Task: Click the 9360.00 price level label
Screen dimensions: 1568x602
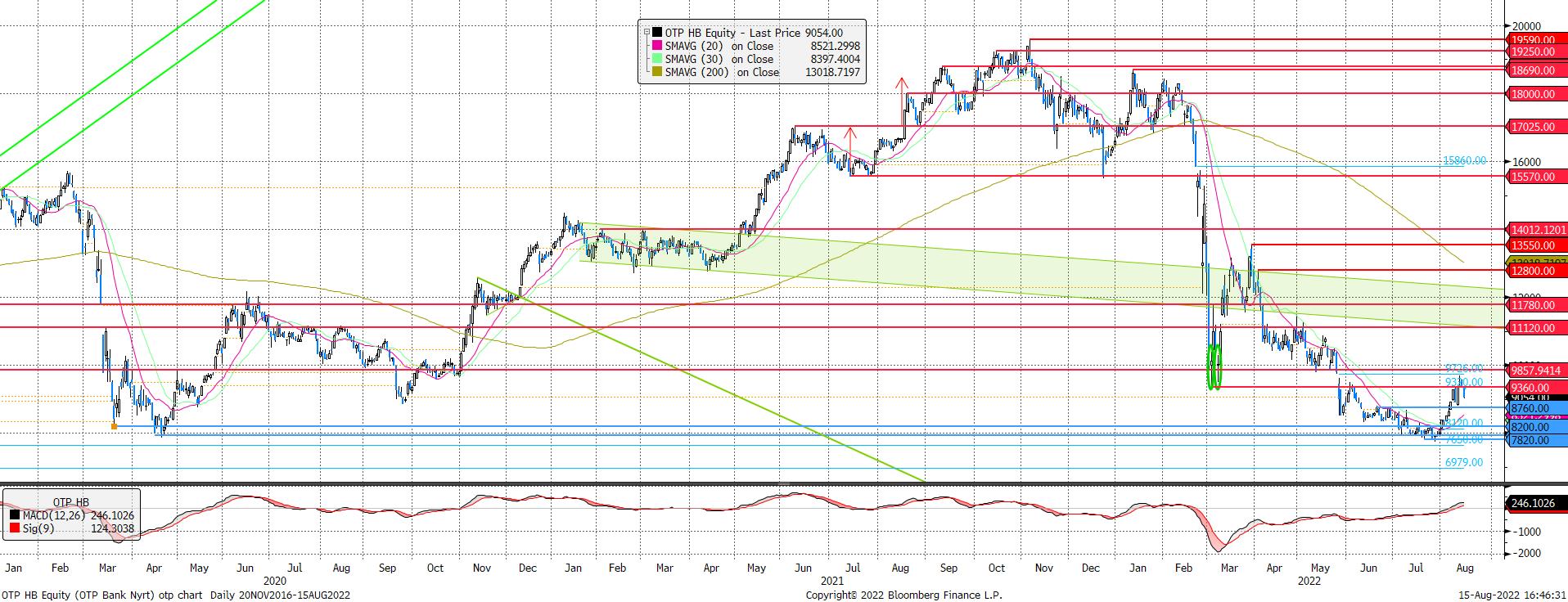Action: click(x=1536, y=388)
